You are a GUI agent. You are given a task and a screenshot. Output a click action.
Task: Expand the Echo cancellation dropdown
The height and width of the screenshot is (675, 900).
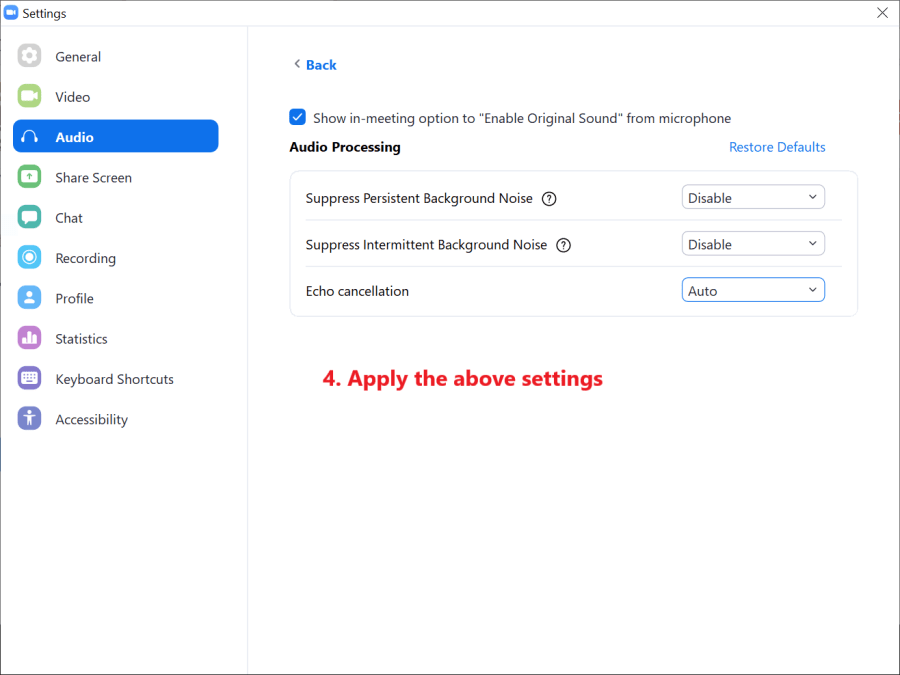coord(753,291)
